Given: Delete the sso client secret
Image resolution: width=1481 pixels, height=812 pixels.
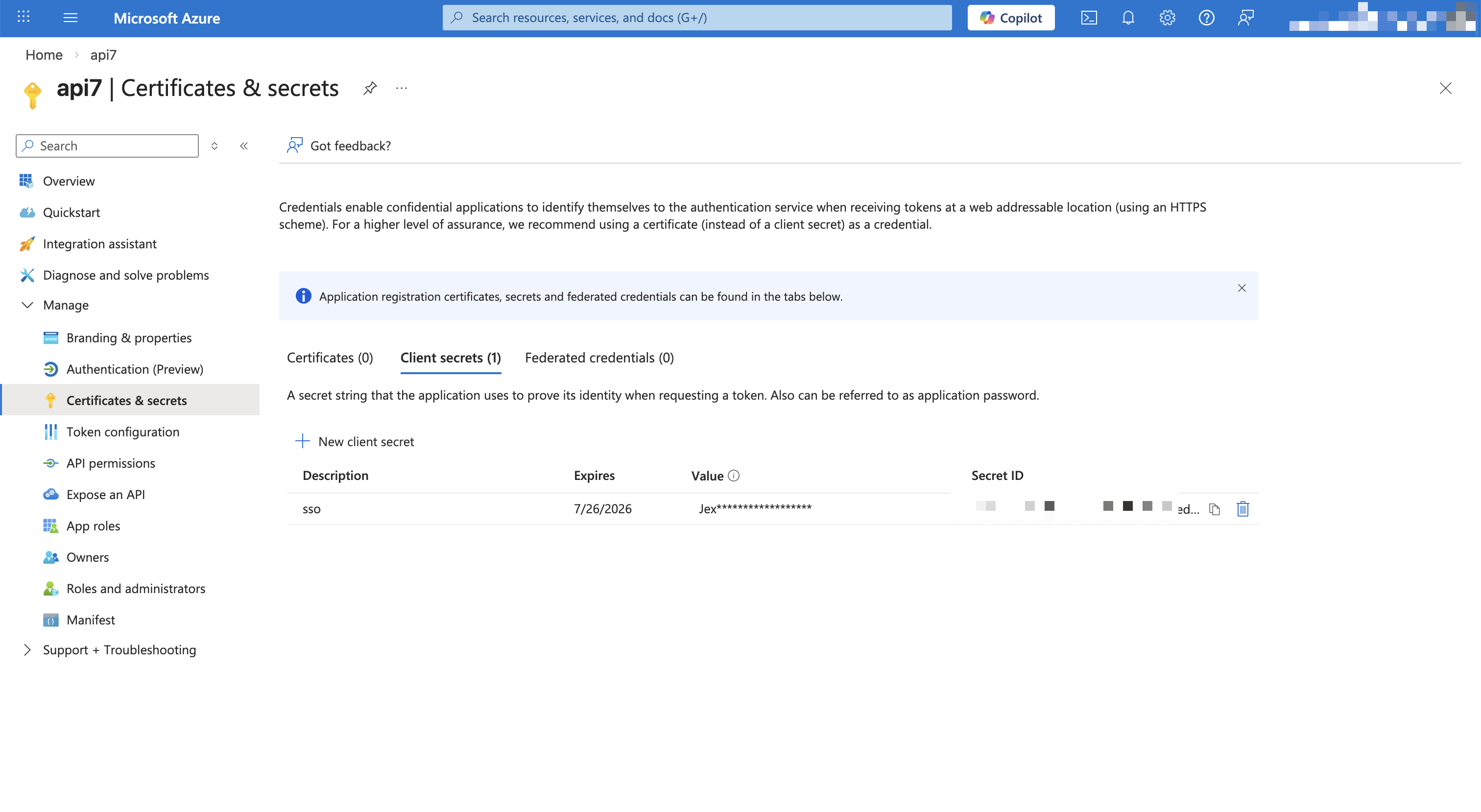Looking at the screenshot, I should [x=1242, y=508].
